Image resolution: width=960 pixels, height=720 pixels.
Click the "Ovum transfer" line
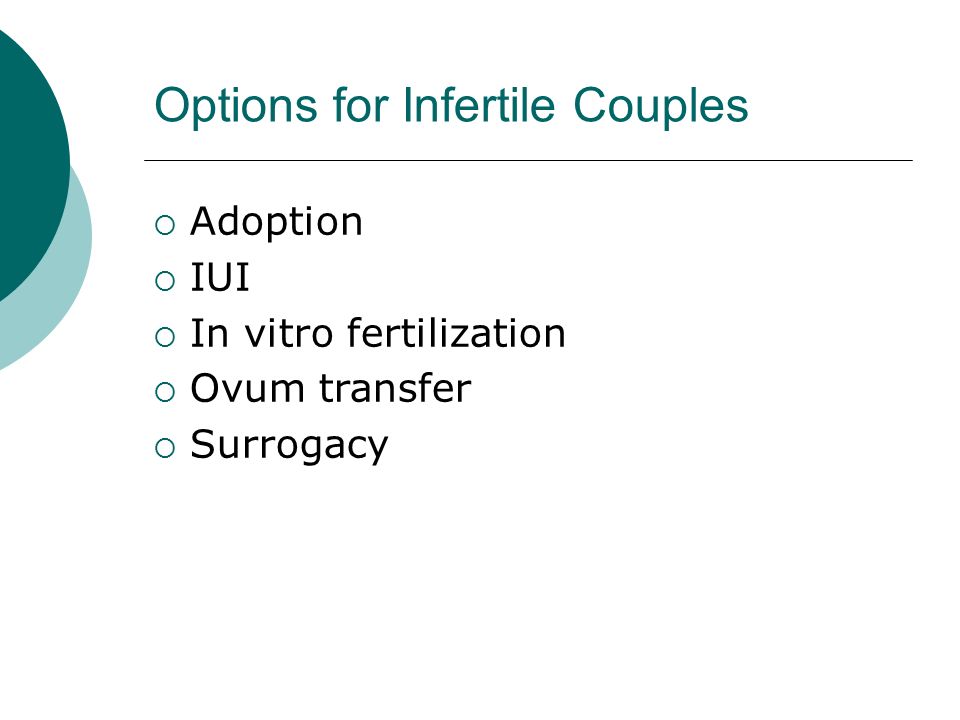click(331, 389)
